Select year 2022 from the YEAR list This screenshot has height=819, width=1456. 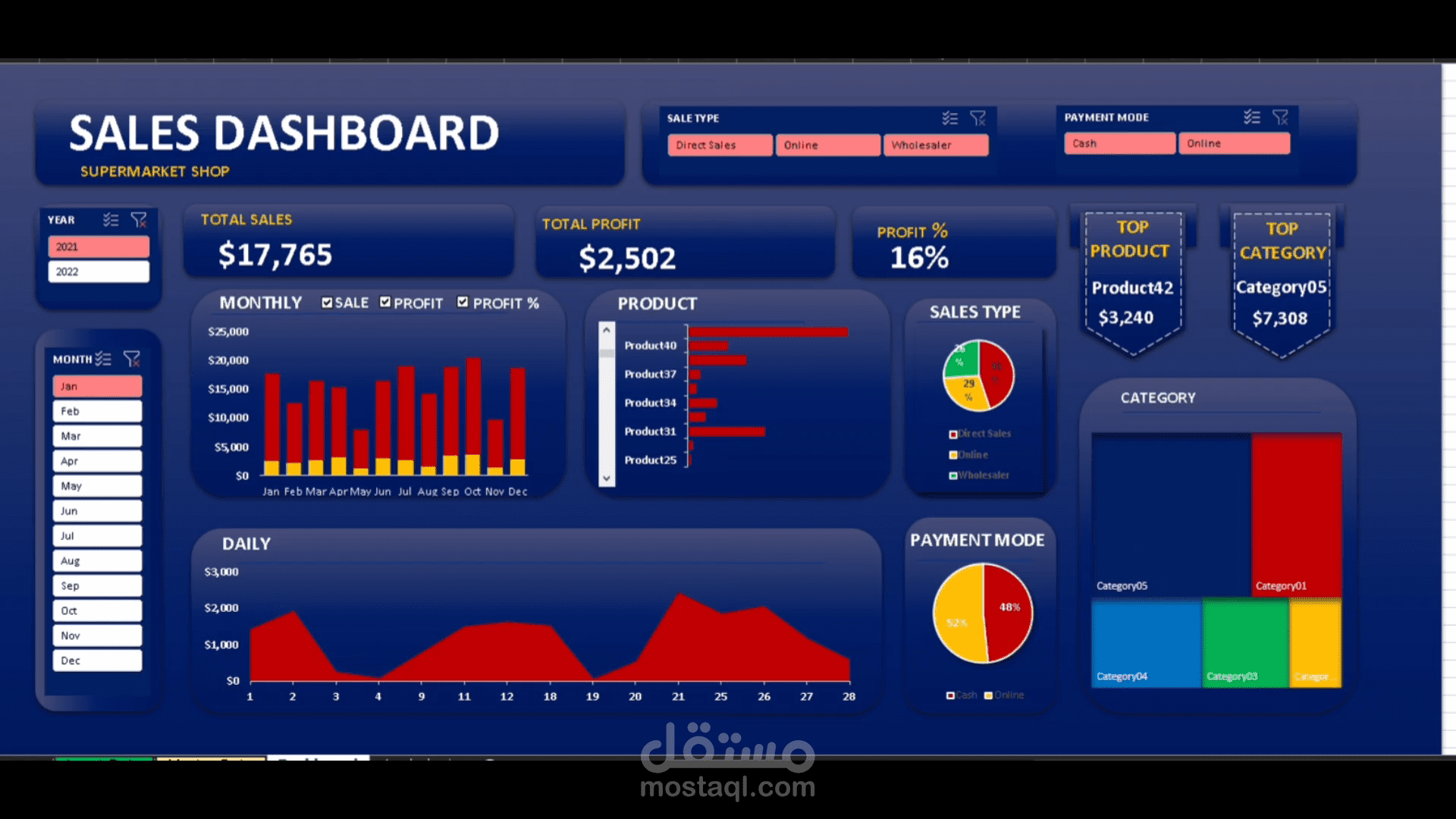pyautogui.click(x=96, y=271)
